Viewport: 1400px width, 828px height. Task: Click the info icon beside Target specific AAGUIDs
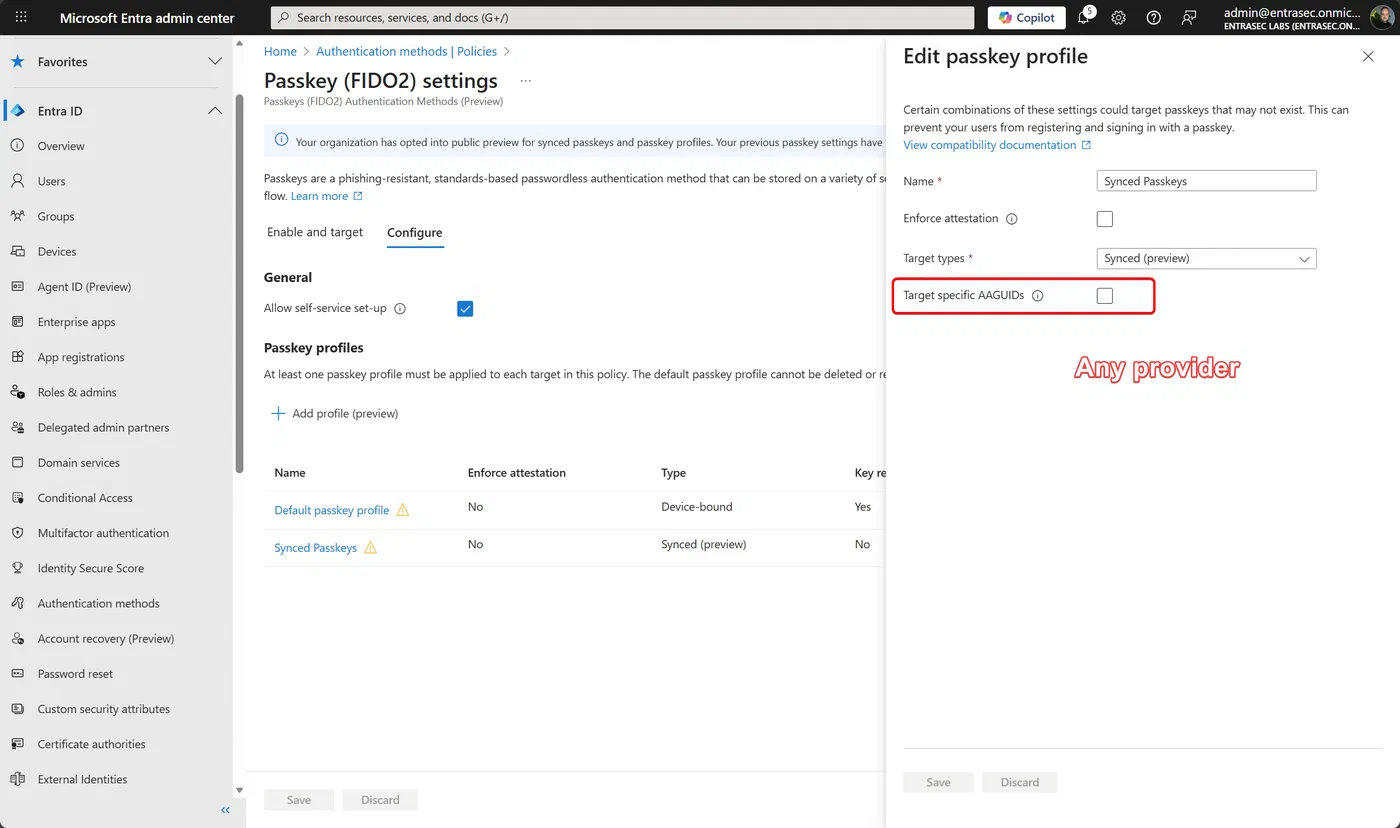coord(1037,296)
